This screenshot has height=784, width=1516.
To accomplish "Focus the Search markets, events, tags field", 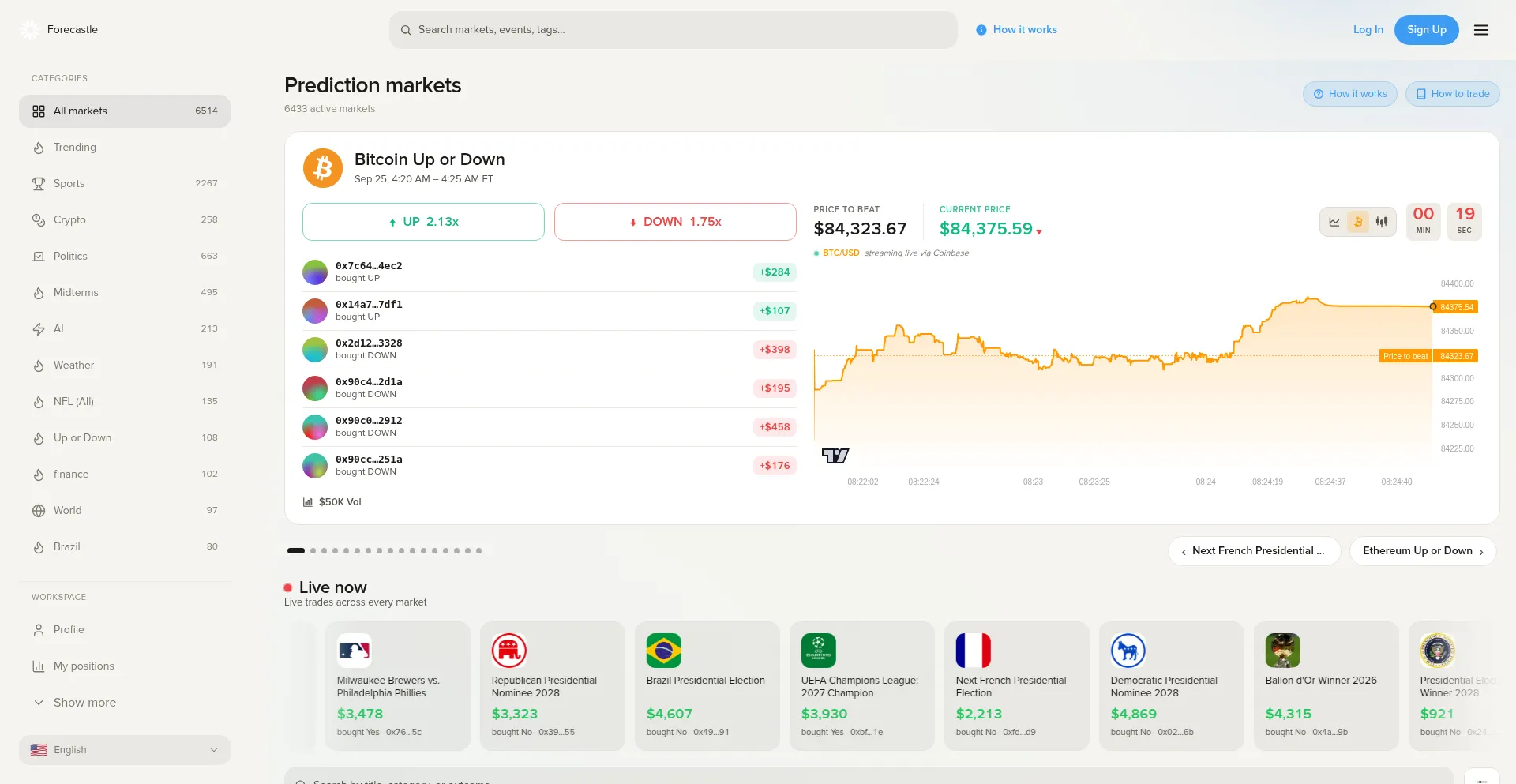I will tap(674, 30).
